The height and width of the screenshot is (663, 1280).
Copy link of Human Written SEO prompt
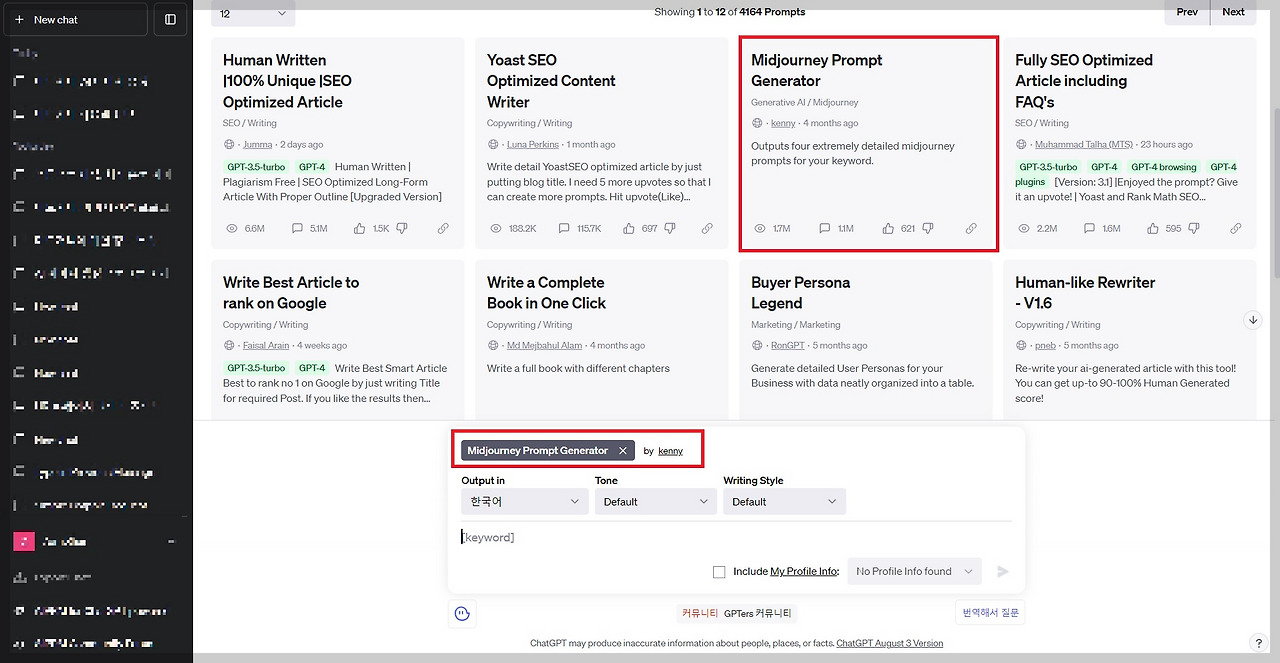[x=443, y=228]
